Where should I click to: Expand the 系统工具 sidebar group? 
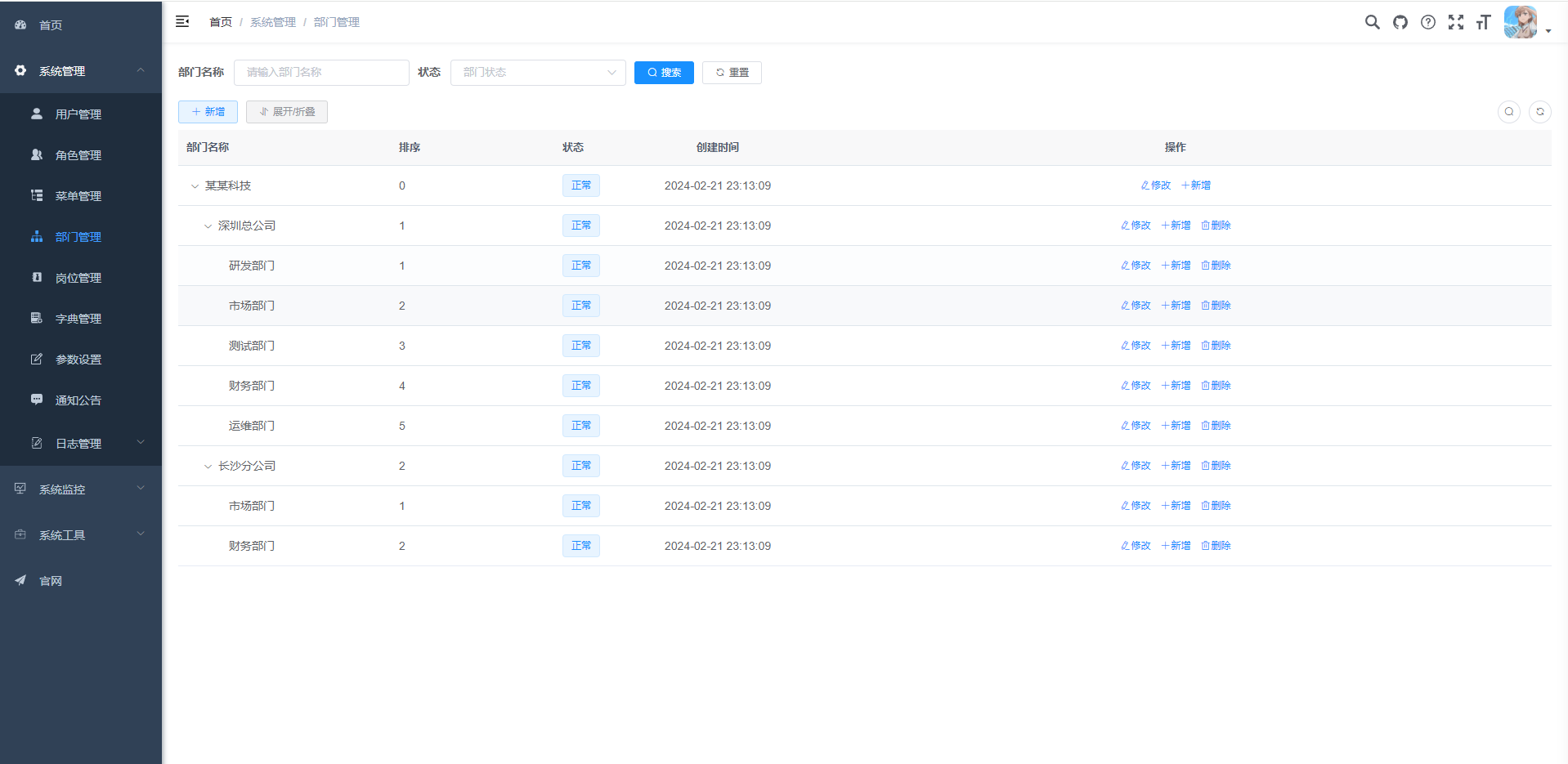[81, 535]
